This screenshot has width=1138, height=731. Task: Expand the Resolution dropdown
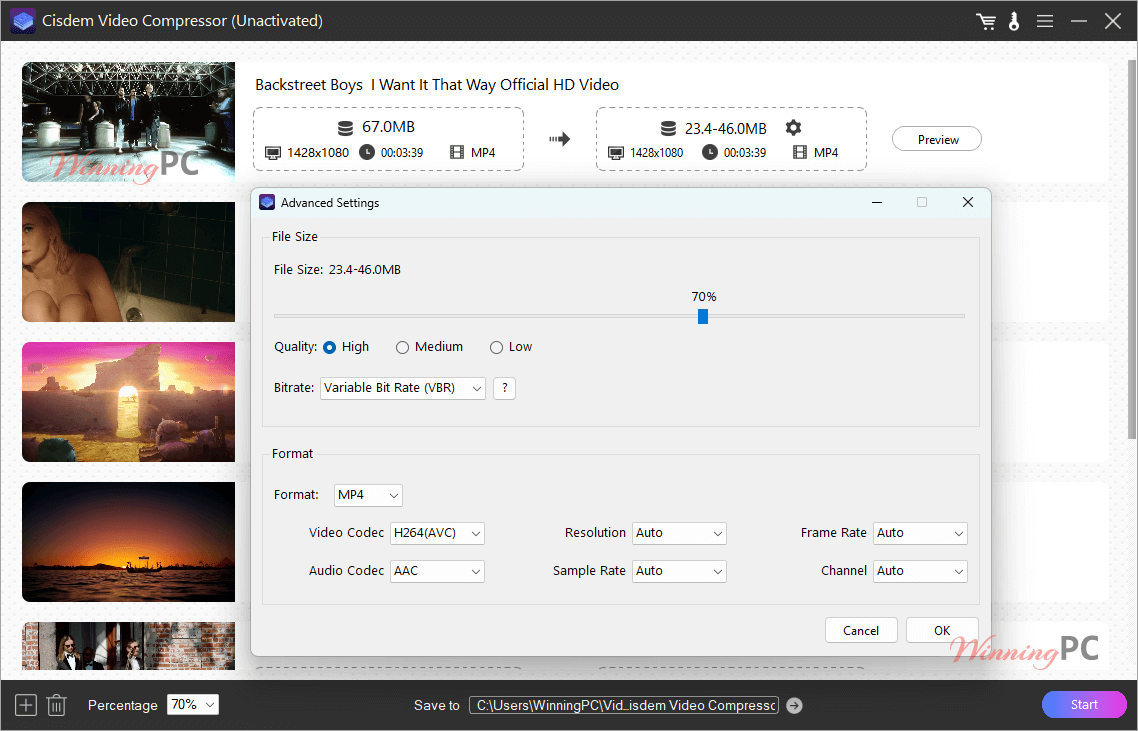(x=679, y=533)
